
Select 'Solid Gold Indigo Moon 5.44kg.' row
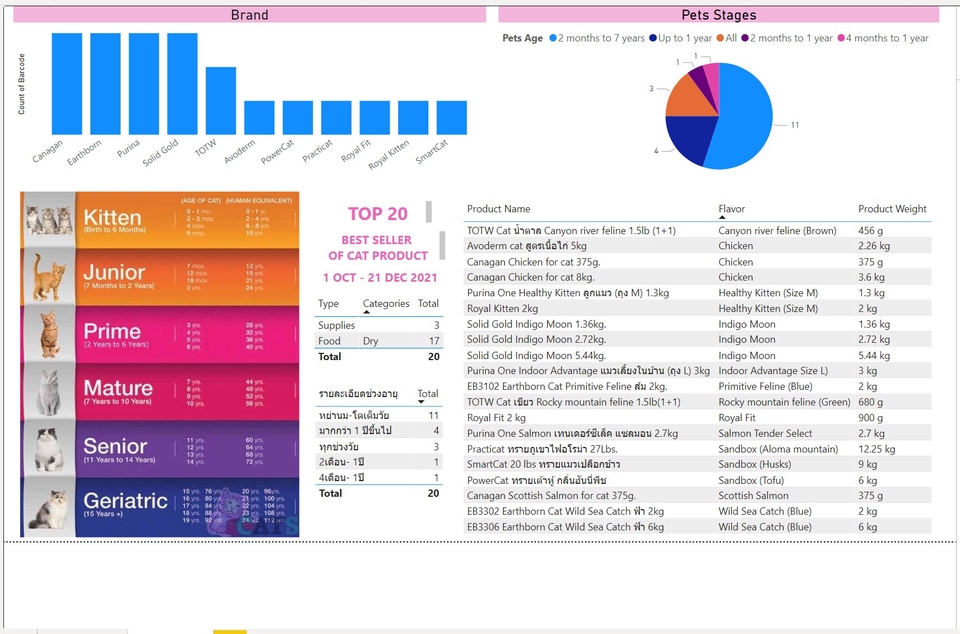pos(697,356)
